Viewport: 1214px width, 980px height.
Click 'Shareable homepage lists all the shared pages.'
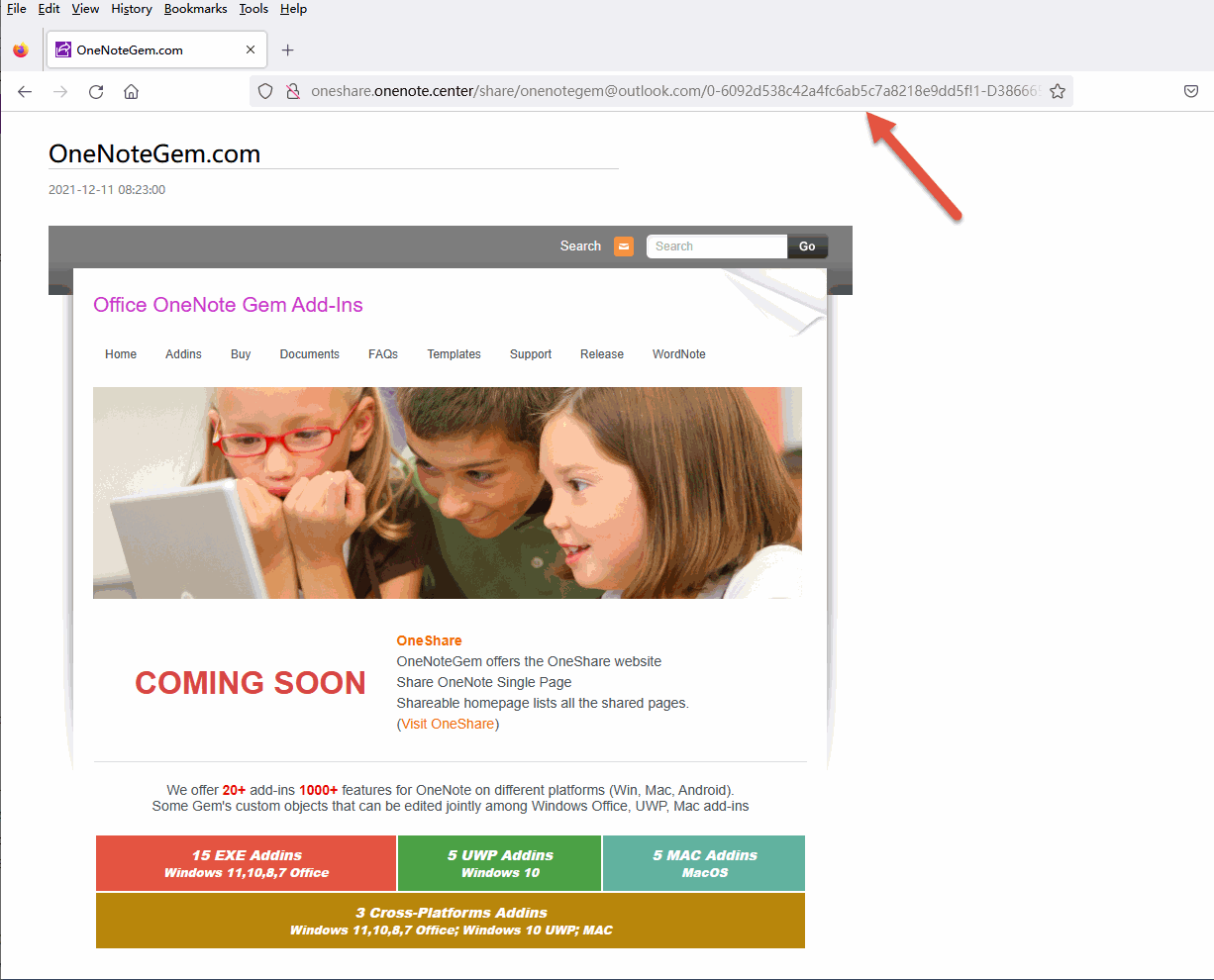543,703
